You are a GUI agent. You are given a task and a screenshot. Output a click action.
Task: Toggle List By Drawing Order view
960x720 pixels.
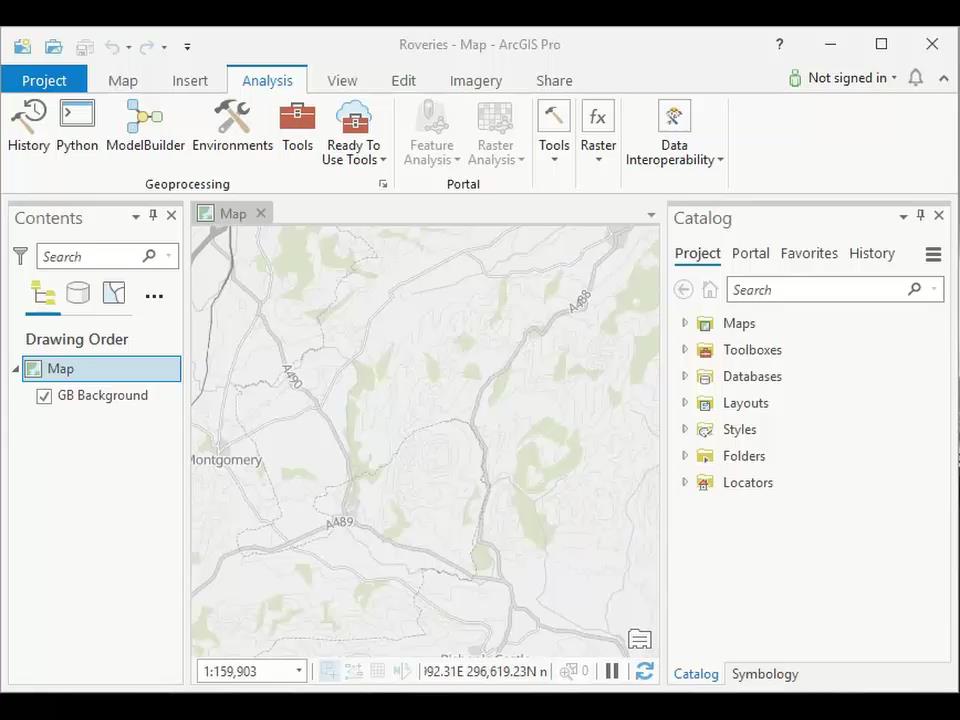click(43, 293)
